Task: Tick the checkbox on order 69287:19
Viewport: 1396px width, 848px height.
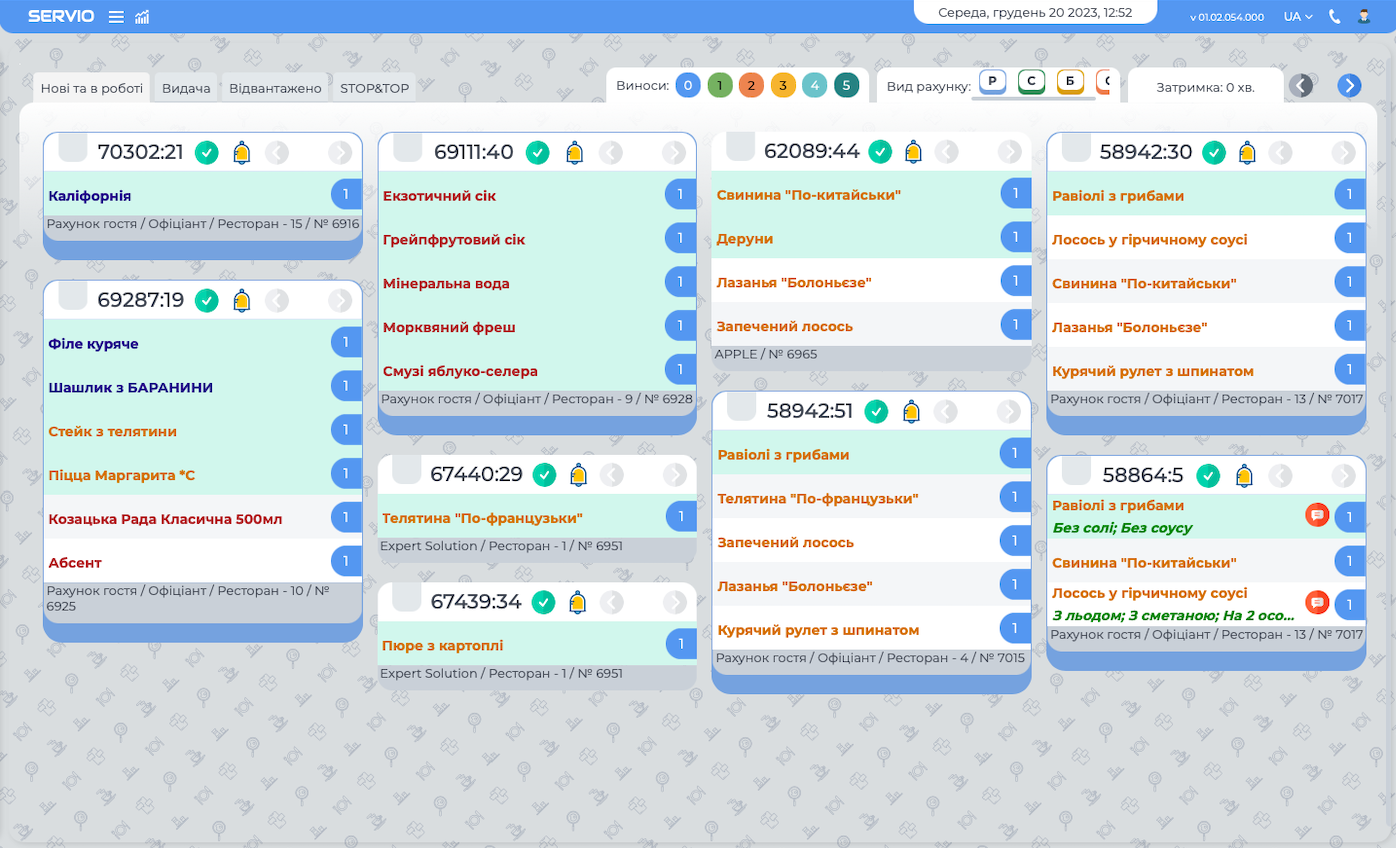Action: point(74,296)
